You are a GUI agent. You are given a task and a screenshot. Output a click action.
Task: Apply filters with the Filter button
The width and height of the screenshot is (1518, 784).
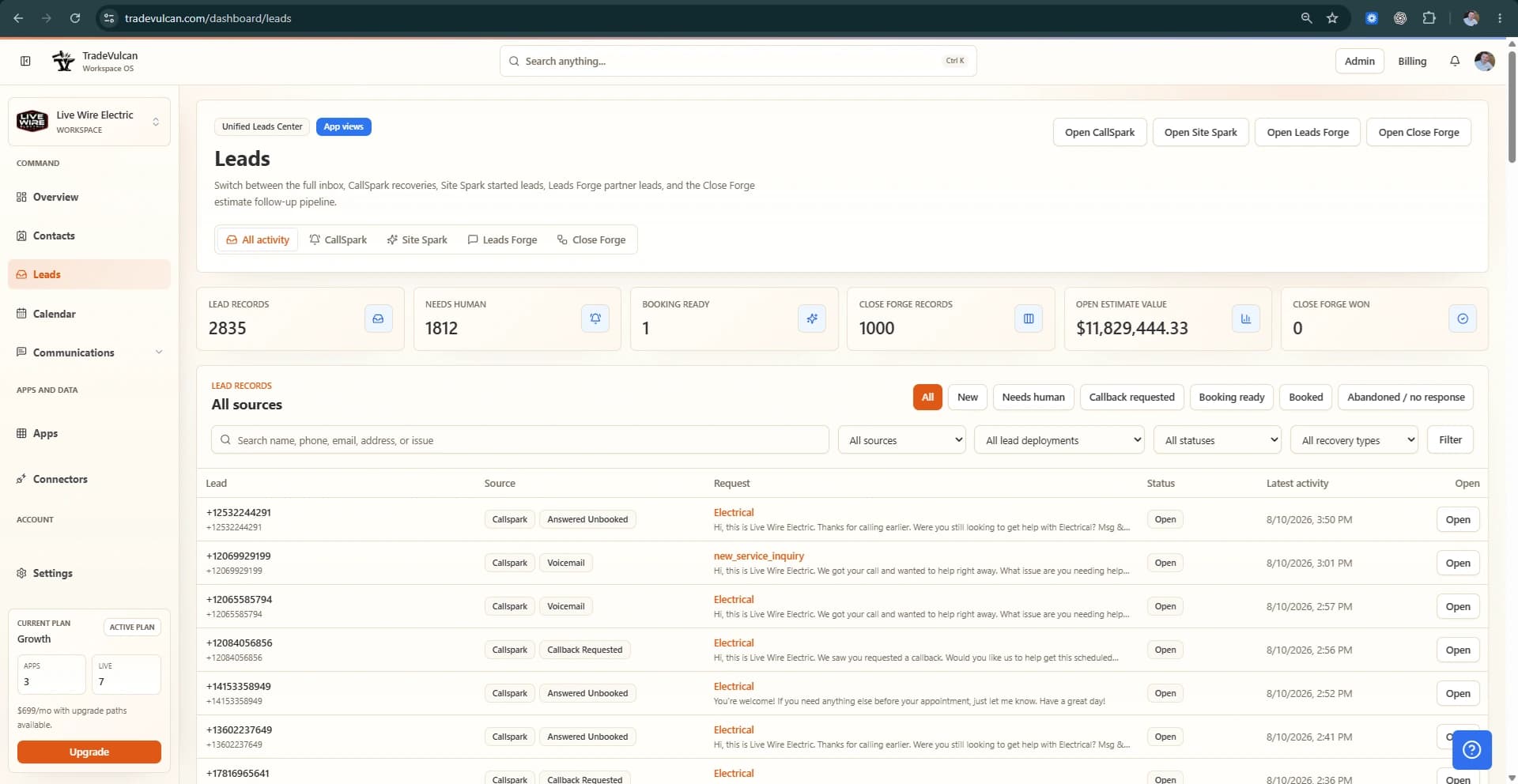tap(1450, 439)
